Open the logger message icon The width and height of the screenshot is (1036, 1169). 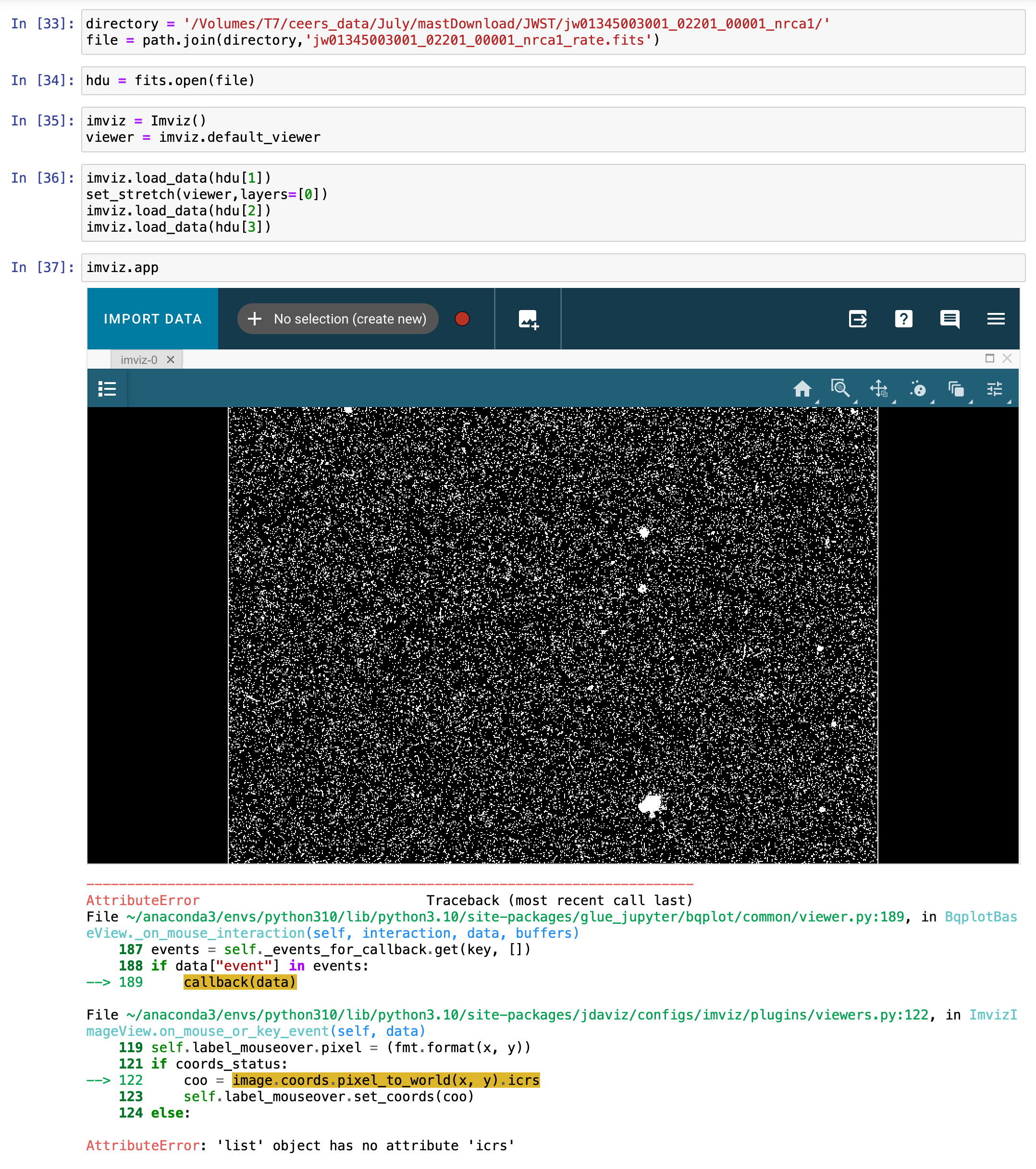tap(950, 319)
